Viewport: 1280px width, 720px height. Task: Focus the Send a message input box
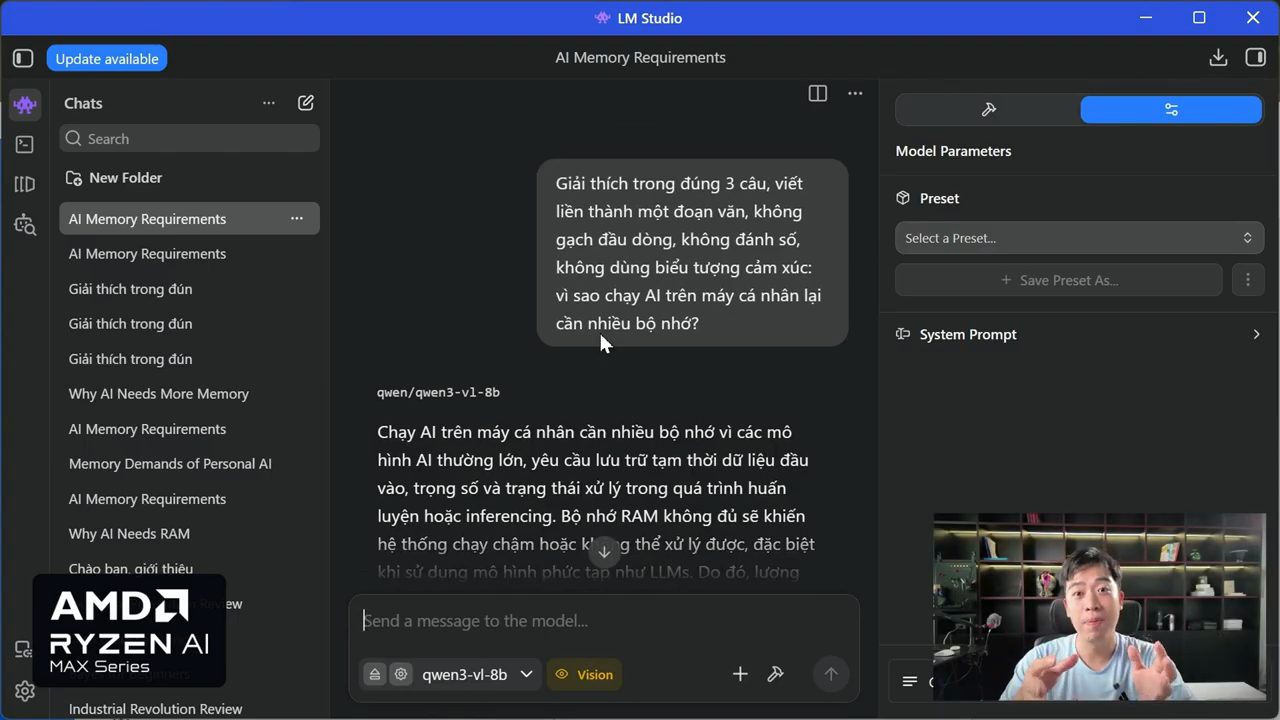(603, 621)
